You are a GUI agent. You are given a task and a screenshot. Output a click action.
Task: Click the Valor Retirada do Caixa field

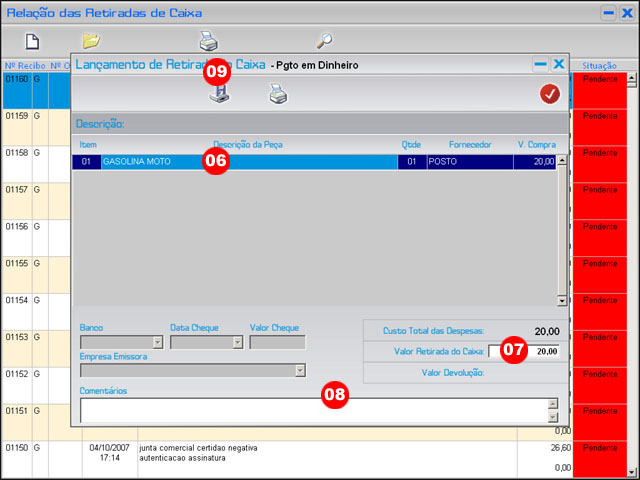524,352
